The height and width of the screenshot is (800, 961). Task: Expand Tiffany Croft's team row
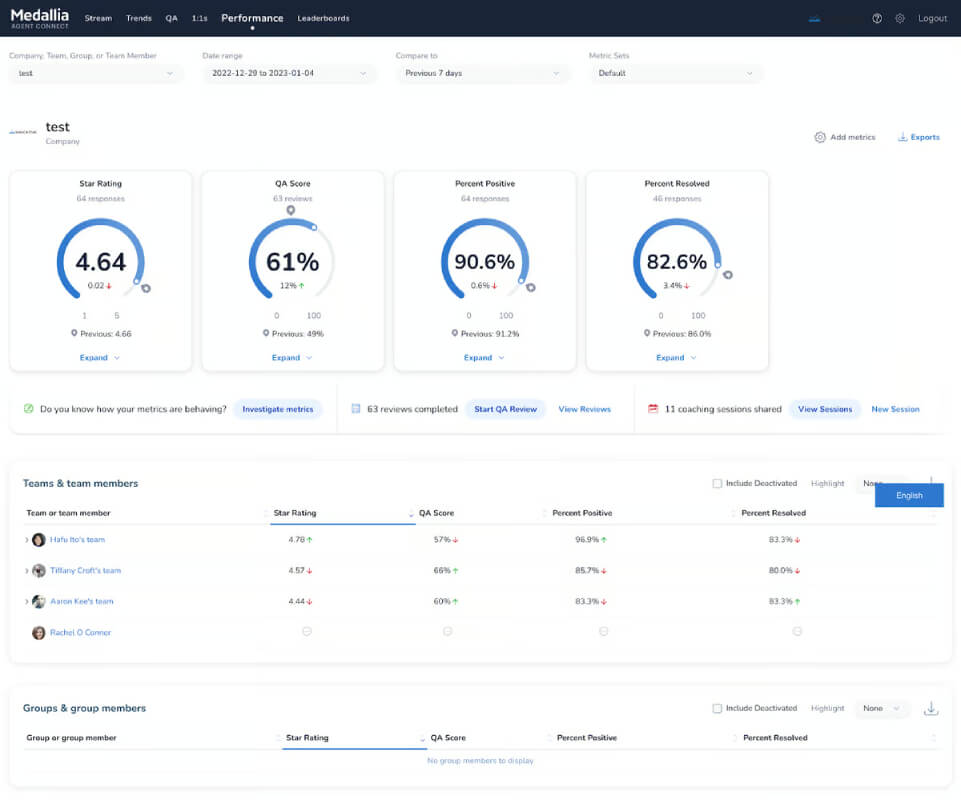(x=26, y=571)
